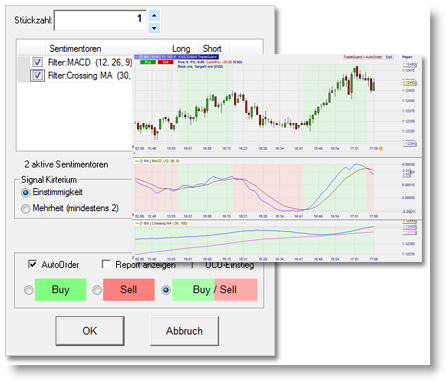The image size is (446, 381).
Task: Click the Stückzahl quantity input field
Action: point(100,21)
